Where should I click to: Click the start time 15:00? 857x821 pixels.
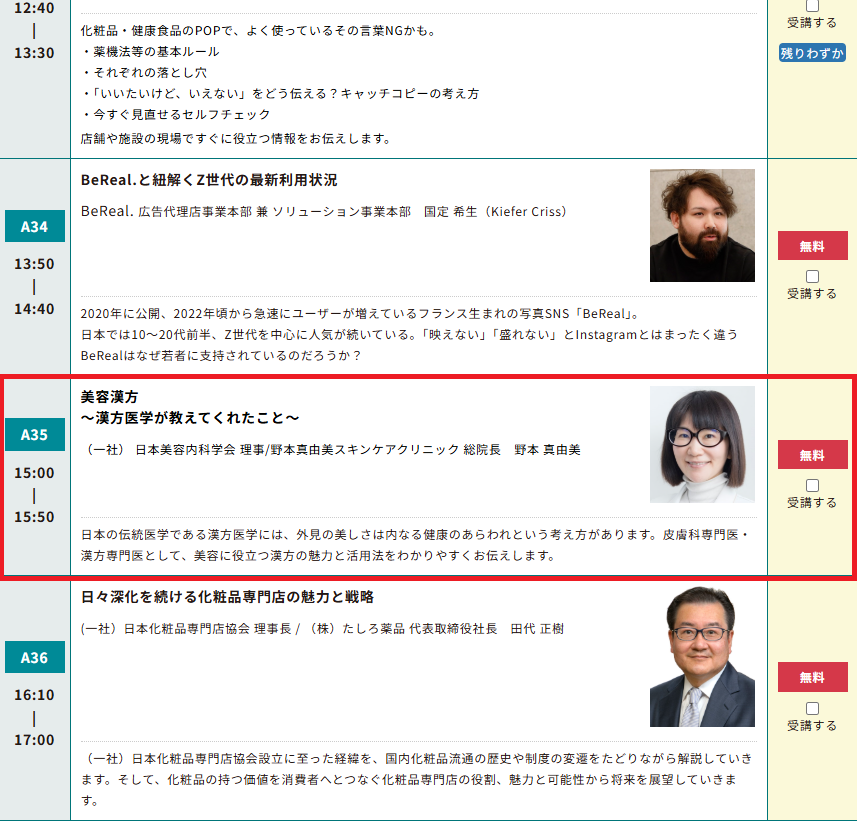tap(34, 473)
